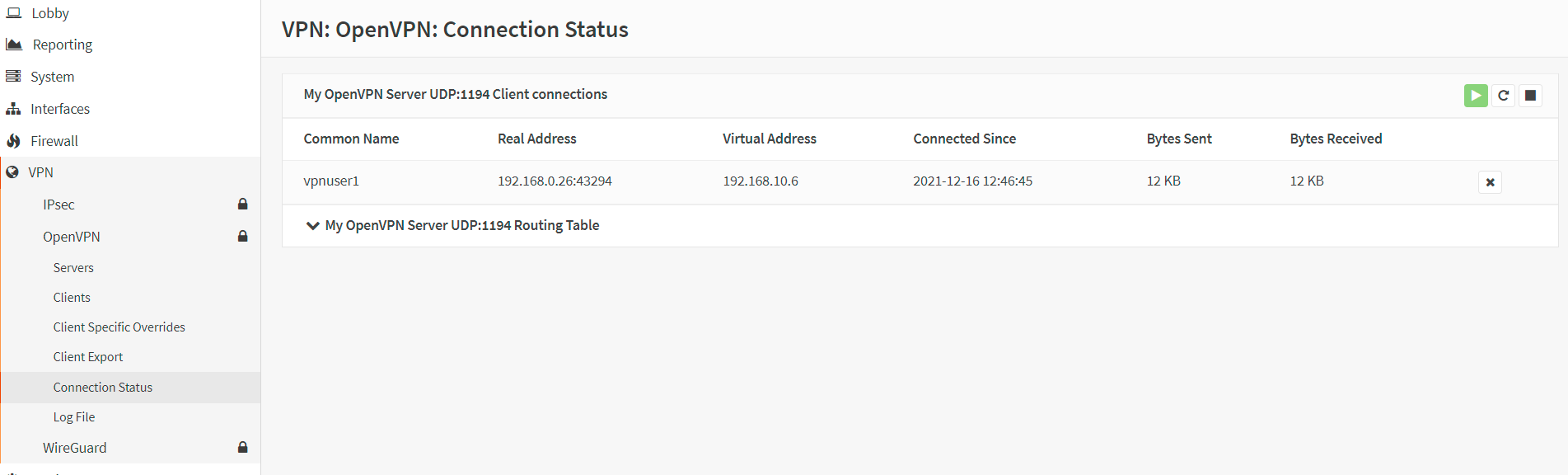Open the System section icon
Image resolution: width=1568 pixels, height=475 pixels.
pyautogui.click(x=13, y=76)
